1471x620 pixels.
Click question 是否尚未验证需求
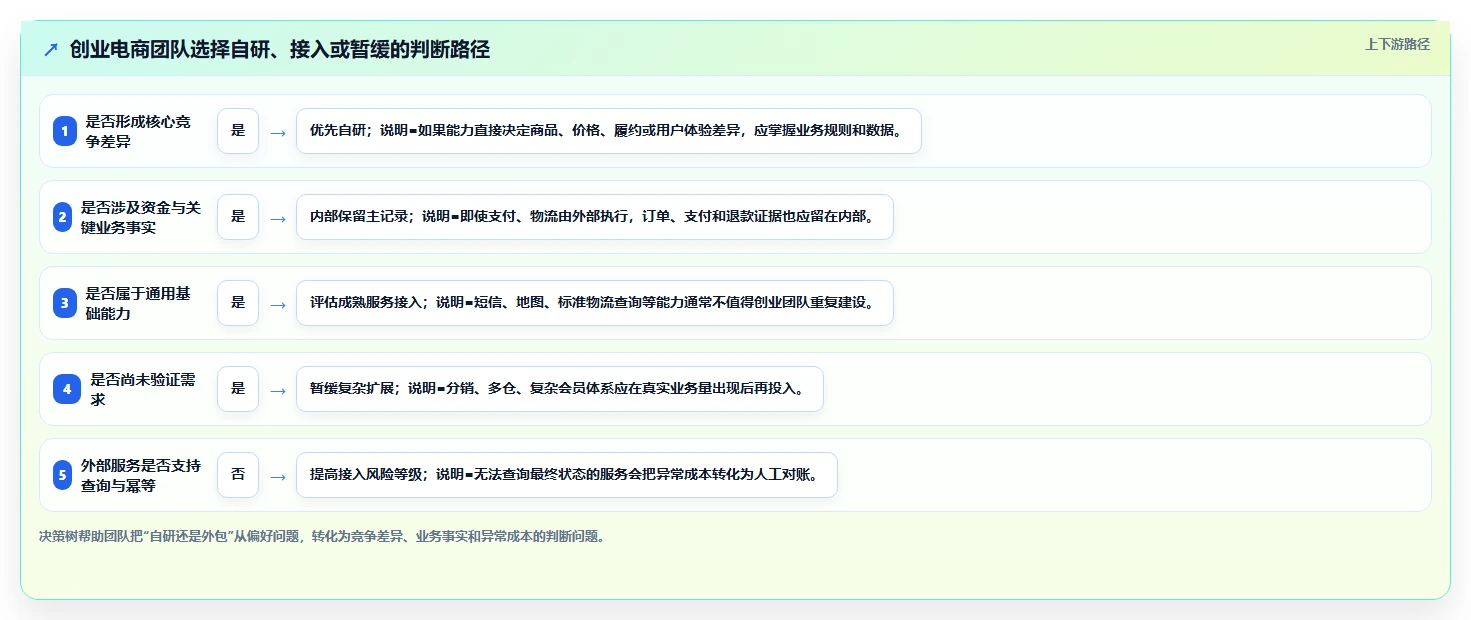143,389
